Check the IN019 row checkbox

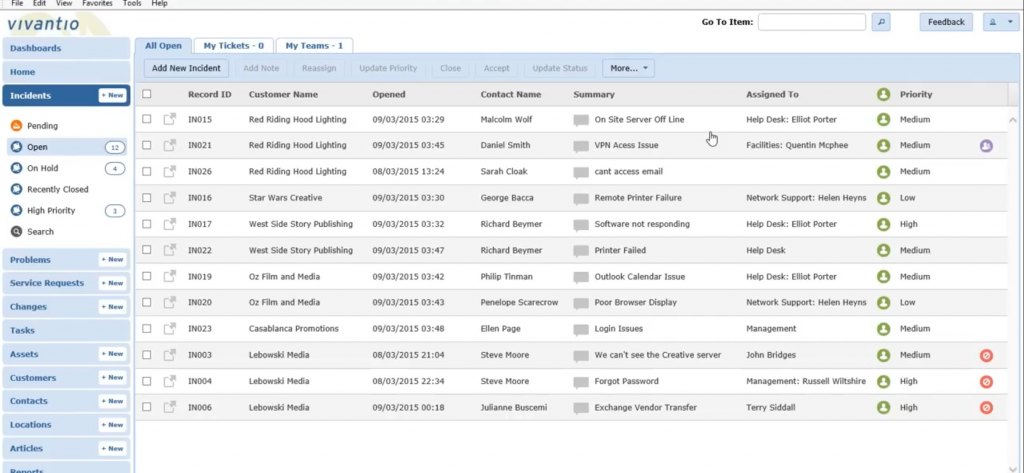click(x=147, y=276)
